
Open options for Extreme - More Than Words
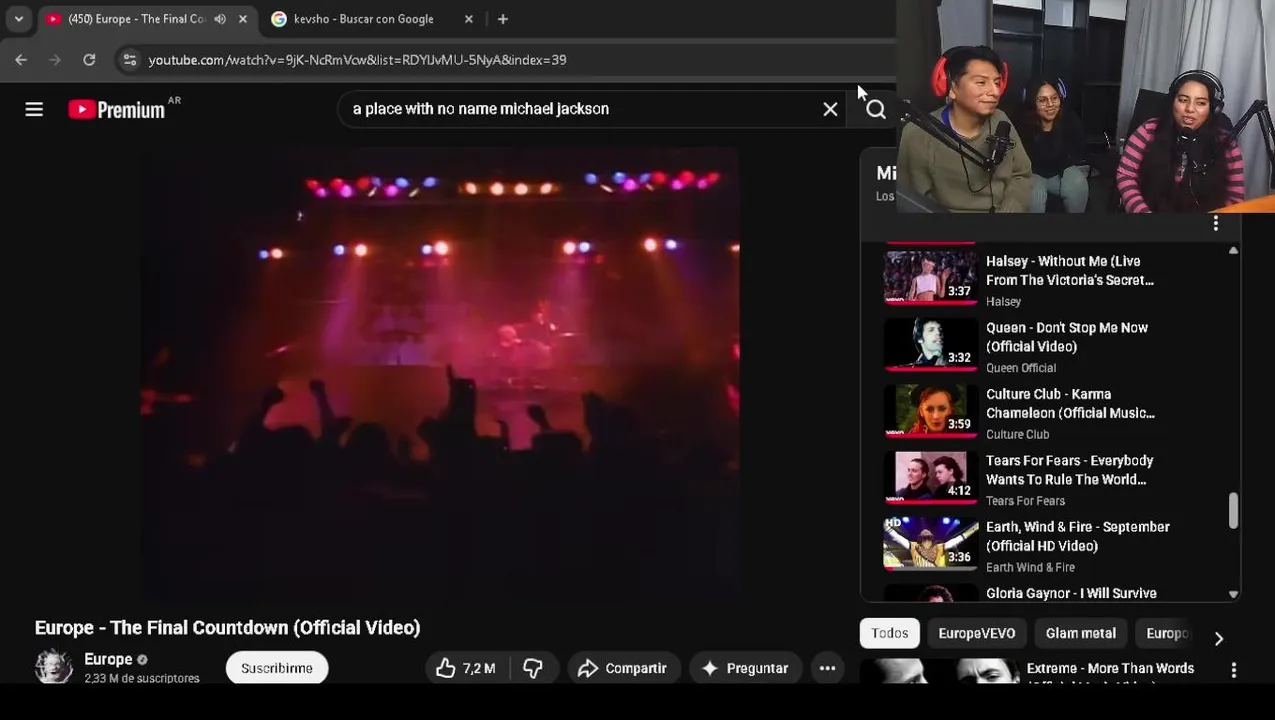1233,670
